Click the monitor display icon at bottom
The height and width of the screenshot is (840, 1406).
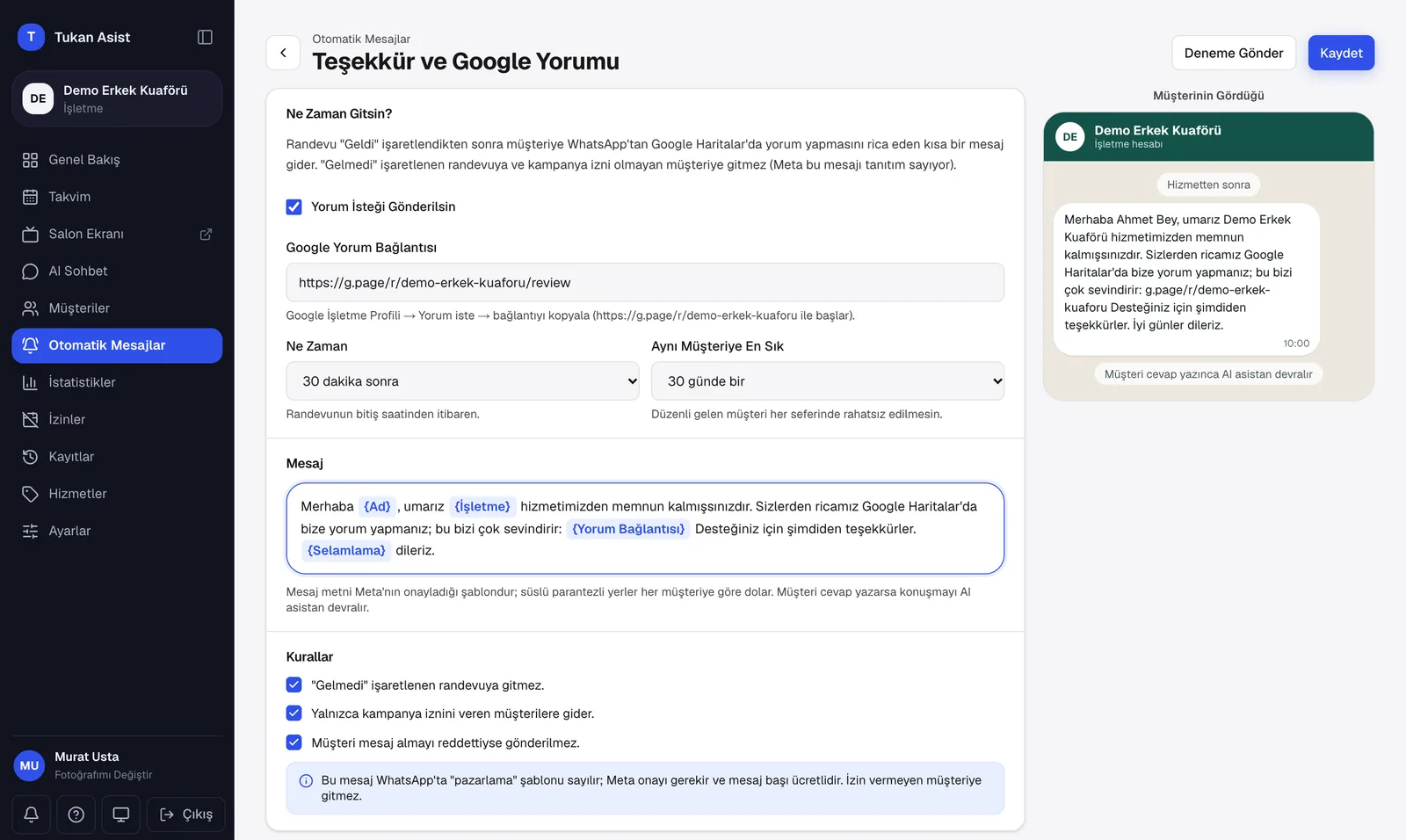(x=121, y=815)
